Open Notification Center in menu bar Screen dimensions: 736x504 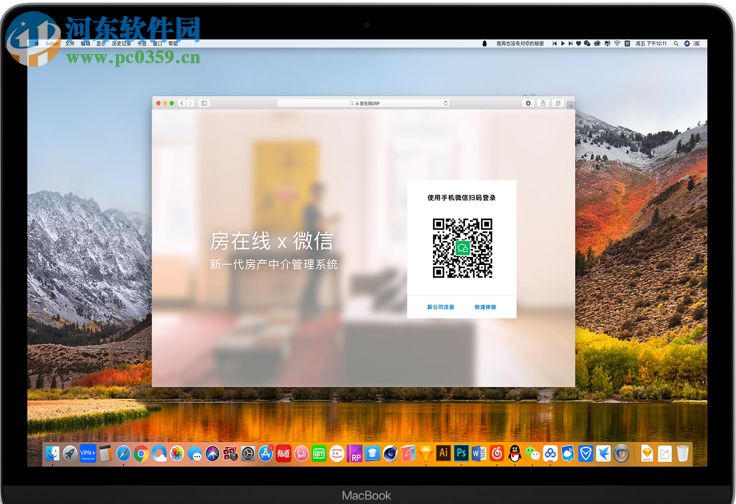697,43
